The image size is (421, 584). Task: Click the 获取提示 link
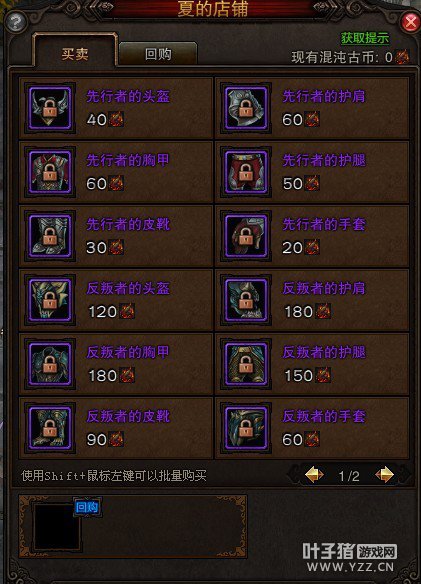point(365,38)
